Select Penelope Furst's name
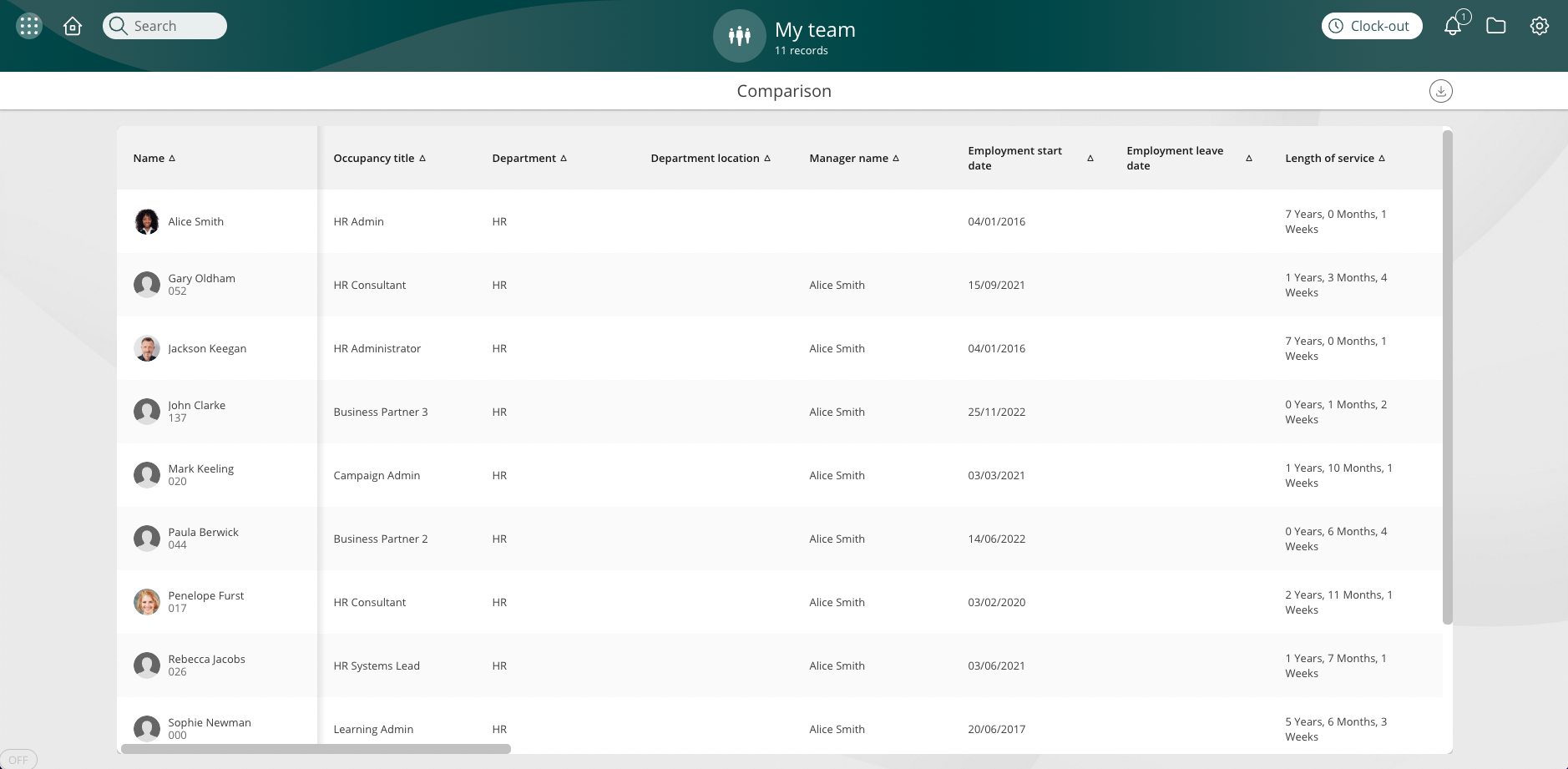The height and width of the screenshot is (769, 1568). tap(206, 595)
